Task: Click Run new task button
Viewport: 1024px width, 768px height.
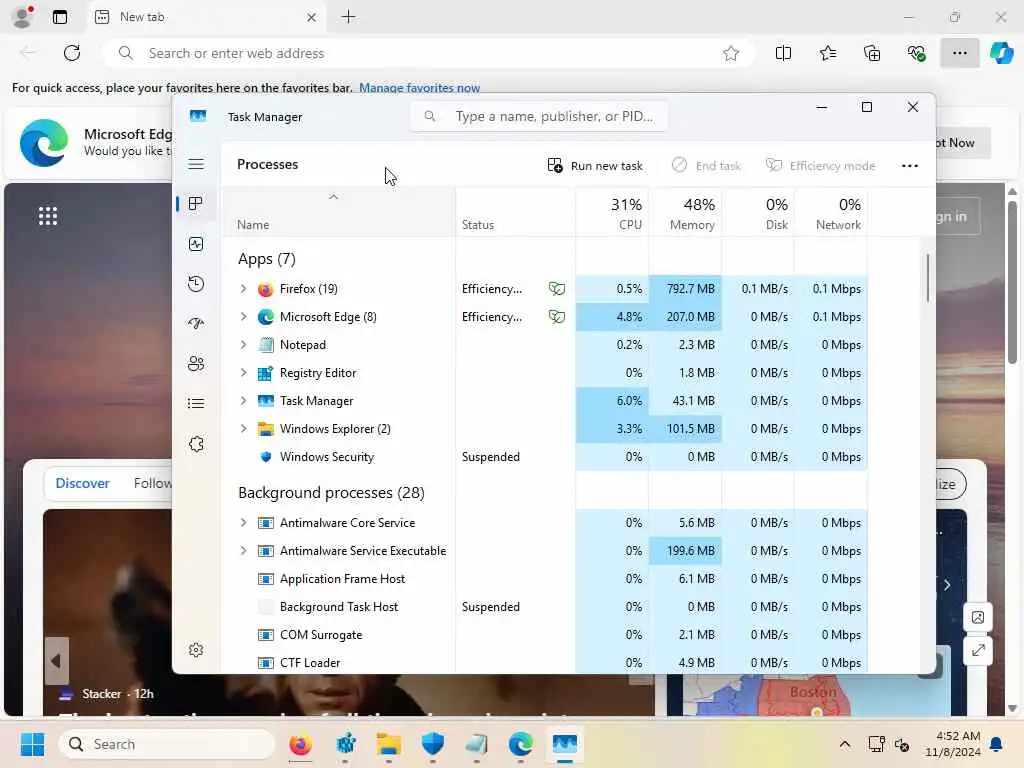Action: tap(595, 166)
